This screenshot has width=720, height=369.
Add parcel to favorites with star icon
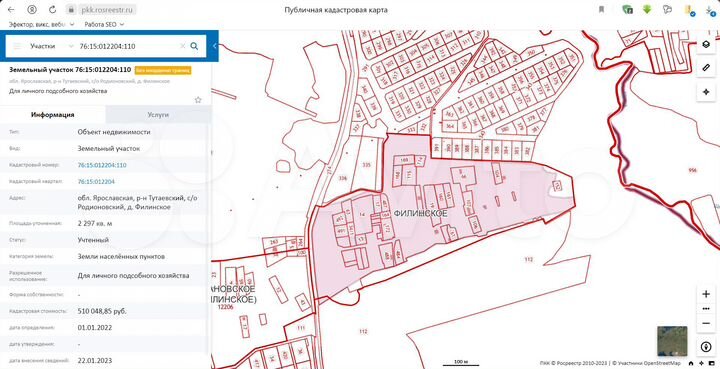click(198, 100)
